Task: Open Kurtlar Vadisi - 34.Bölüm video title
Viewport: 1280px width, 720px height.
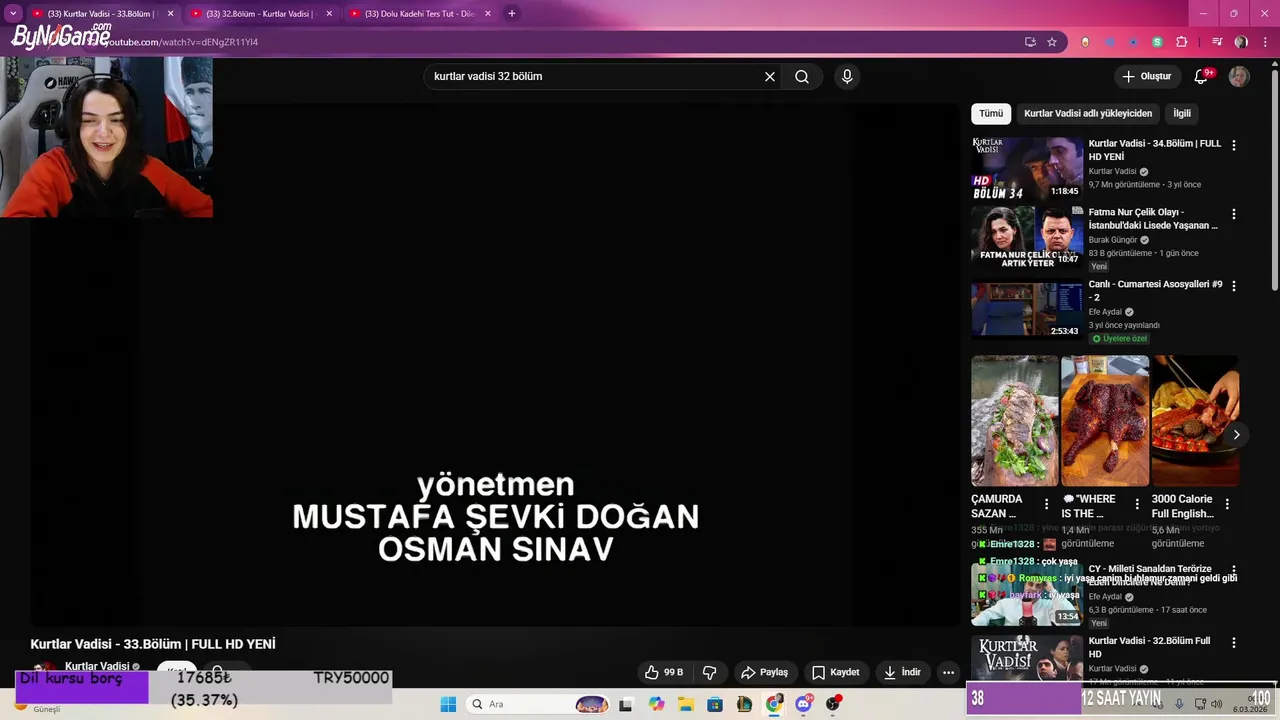Action: click(1155, 150)
